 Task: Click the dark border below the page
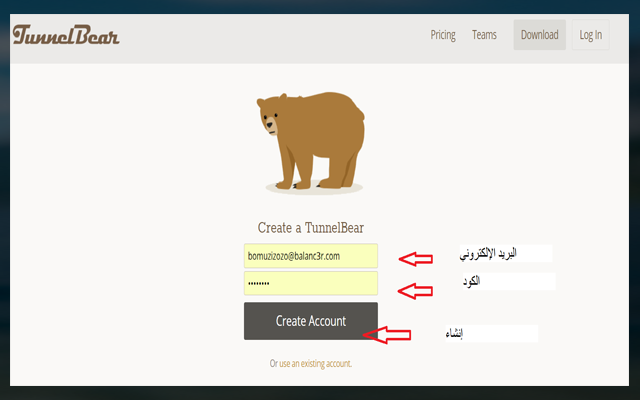click(x=320, y=392)
